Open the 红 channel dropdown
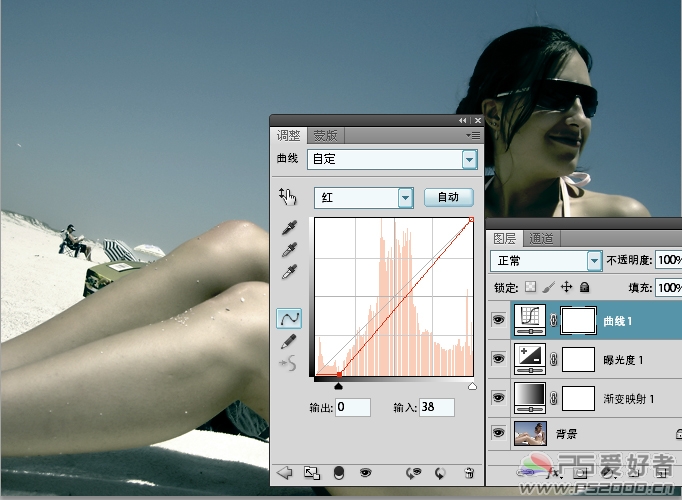 364,198
